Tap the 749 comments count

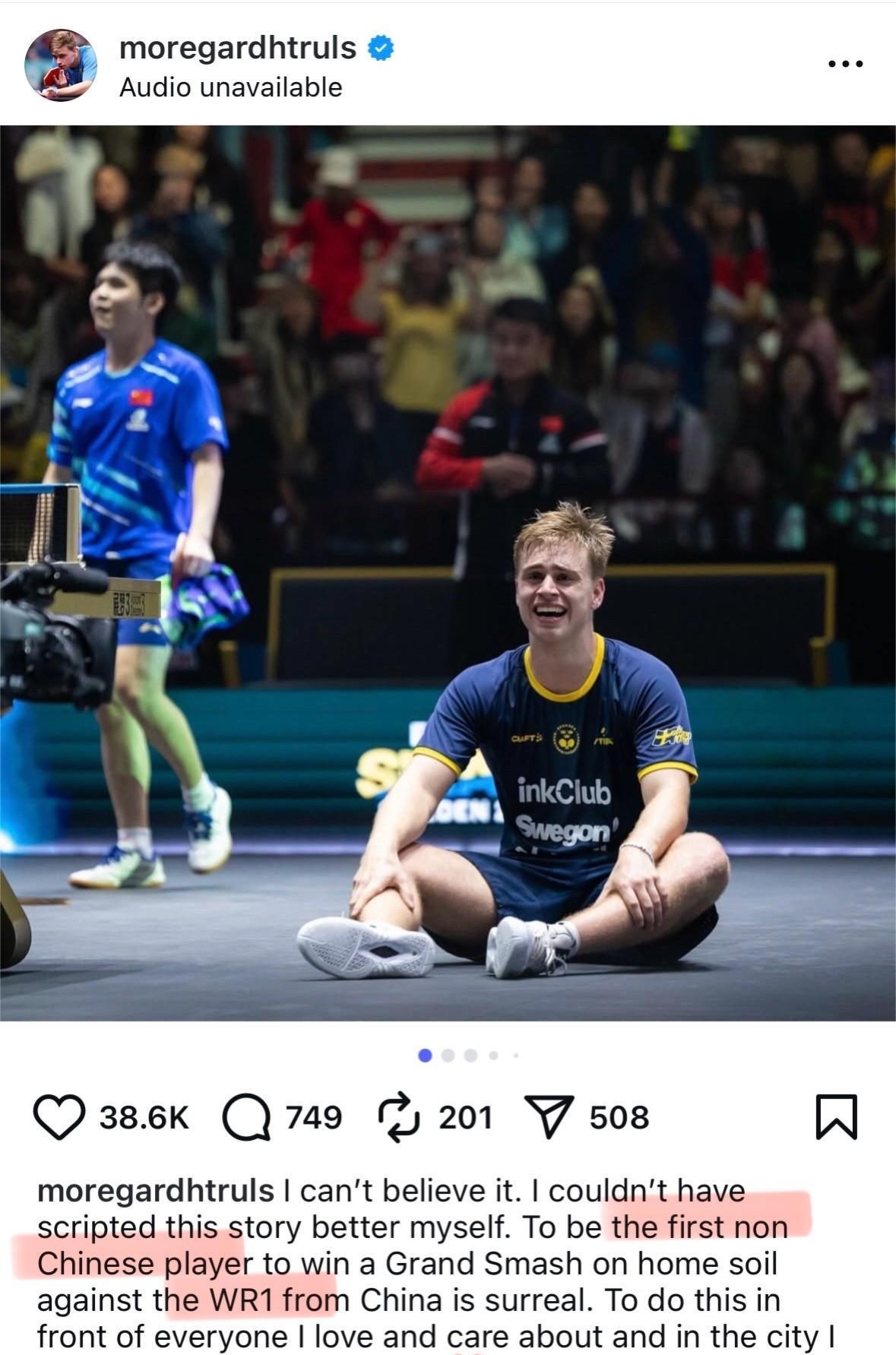click(314, 1118)
